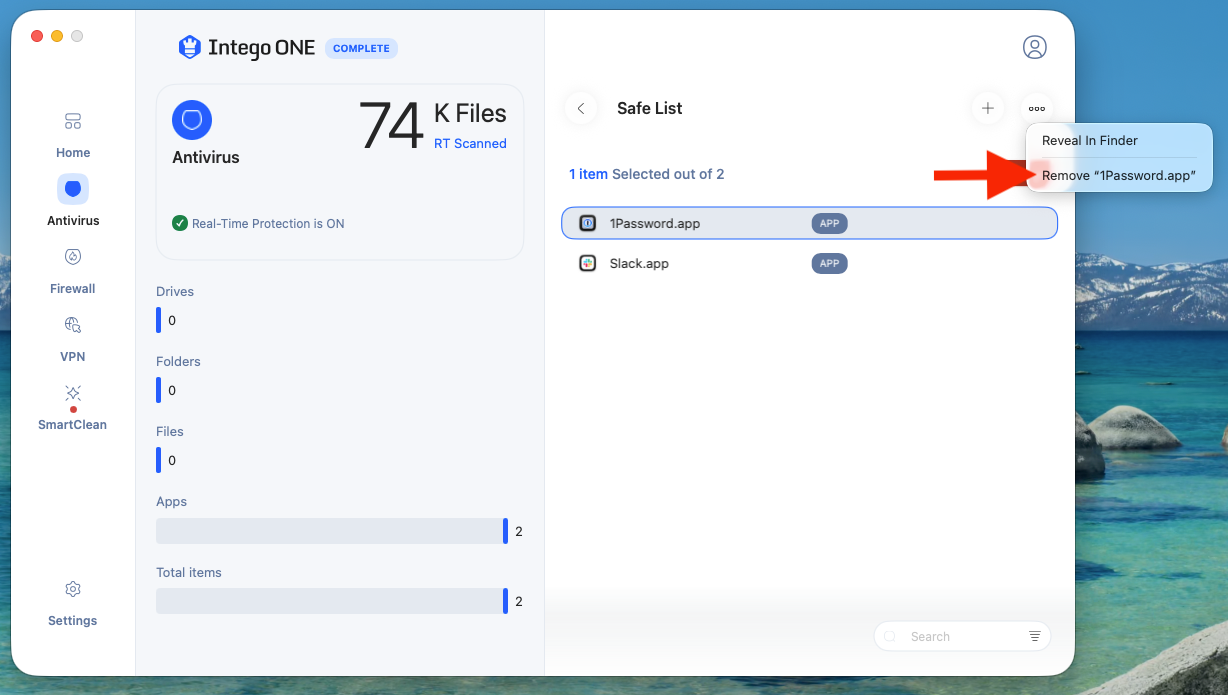
Task: Open Settings gear at sidebar bottom
Action: tap(73, 603)
